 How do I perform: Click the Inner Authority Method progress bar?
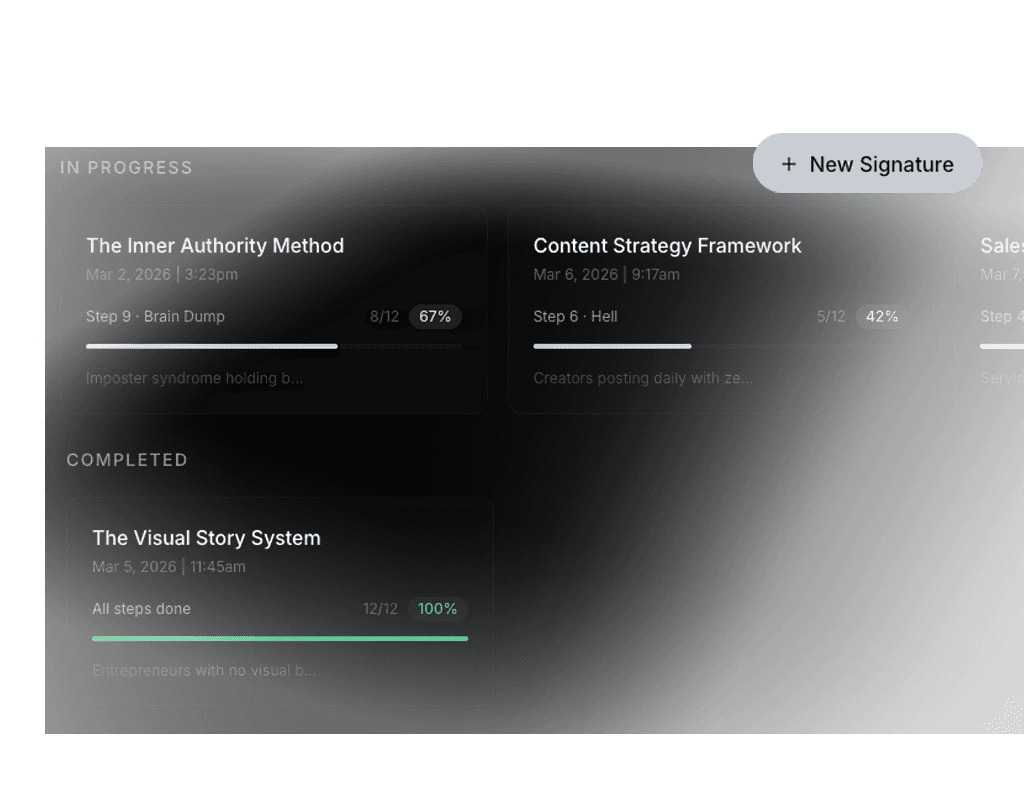[274, 346]
